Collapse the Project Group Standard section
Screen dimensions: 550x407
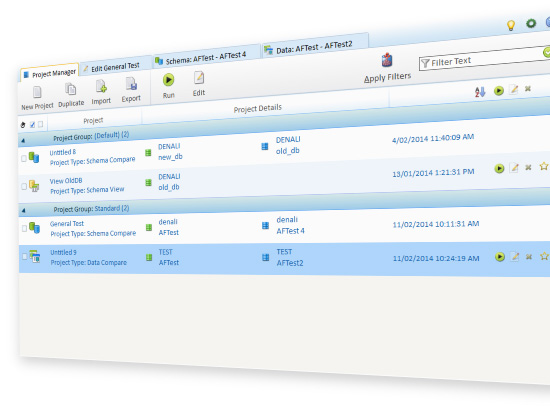tap(24, 211)
